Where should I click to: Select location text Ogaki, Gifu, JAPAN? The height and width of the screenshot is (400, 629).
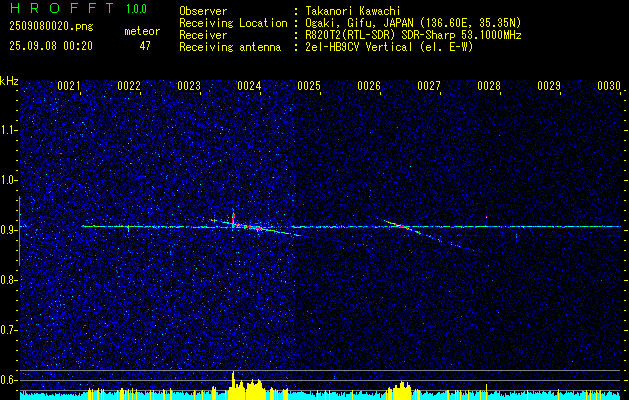coord(359,23)
